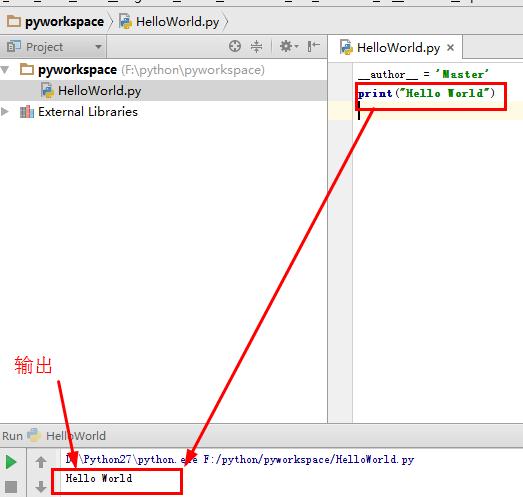Open the Project view dropdown
The width and height of the screenshot is (523, 497).
point(98,47)
